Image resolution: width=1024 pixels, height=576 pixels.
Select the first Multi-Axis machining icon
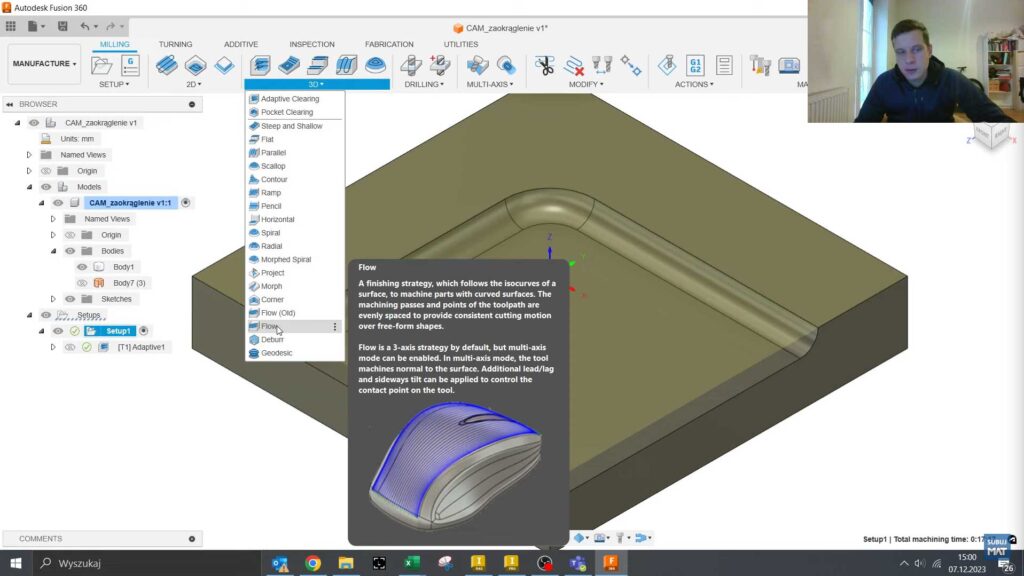pyautogui.click(x=477, y=66)
